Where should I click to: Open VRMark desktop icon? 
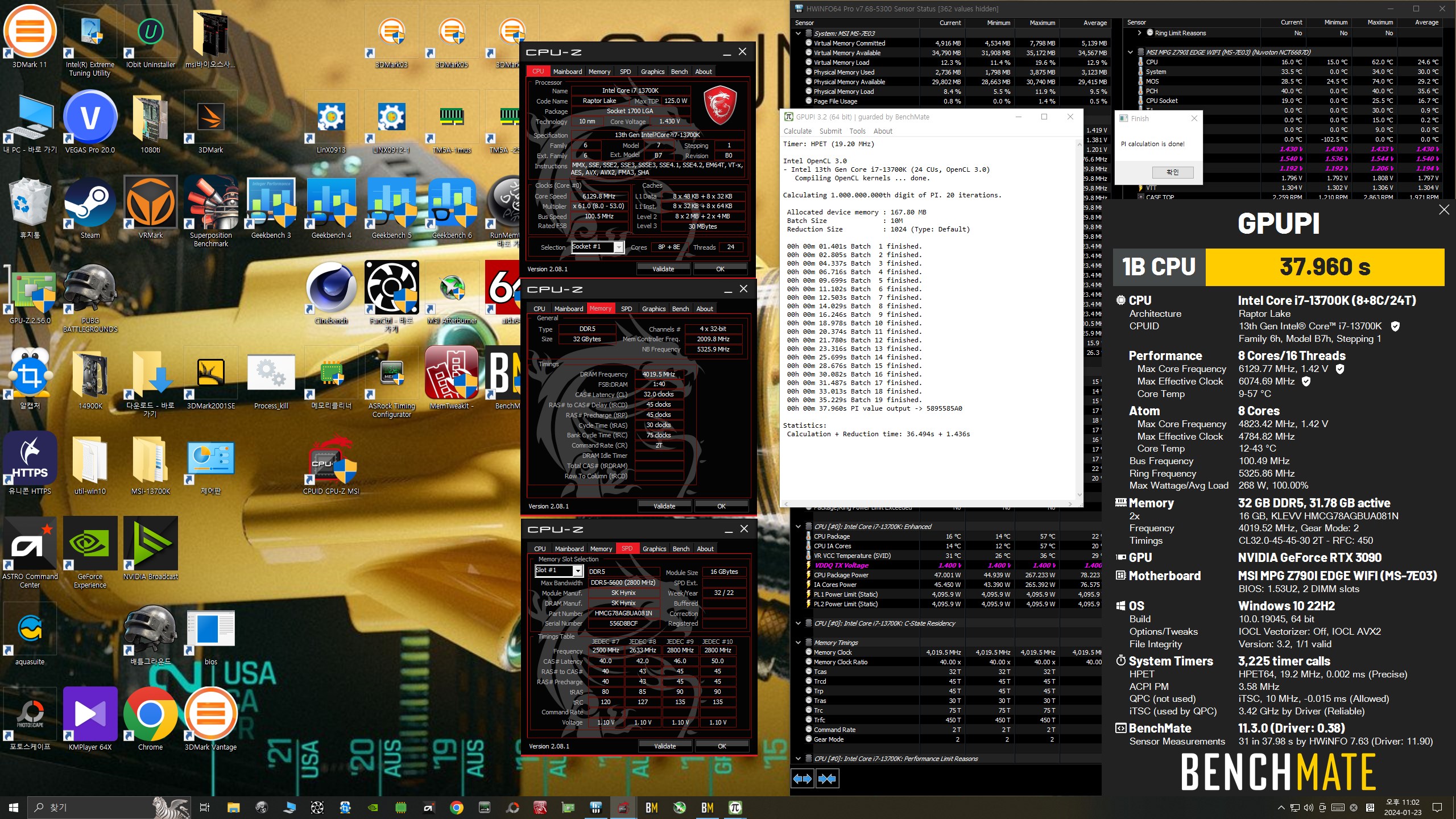[151, 206]
